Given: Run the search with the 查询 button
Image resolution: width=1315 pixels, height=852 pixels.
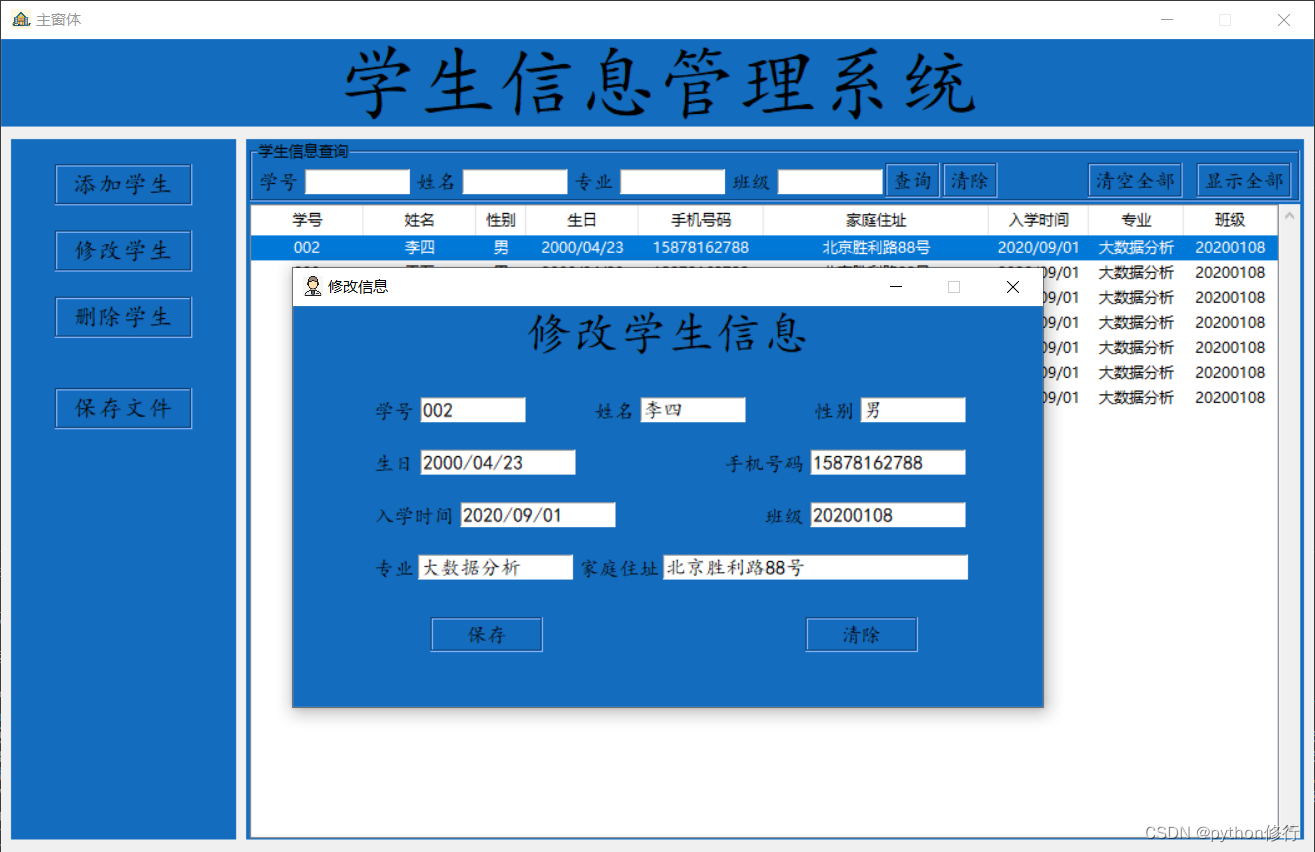Looking at the screenshot, I should coord(912,180).
